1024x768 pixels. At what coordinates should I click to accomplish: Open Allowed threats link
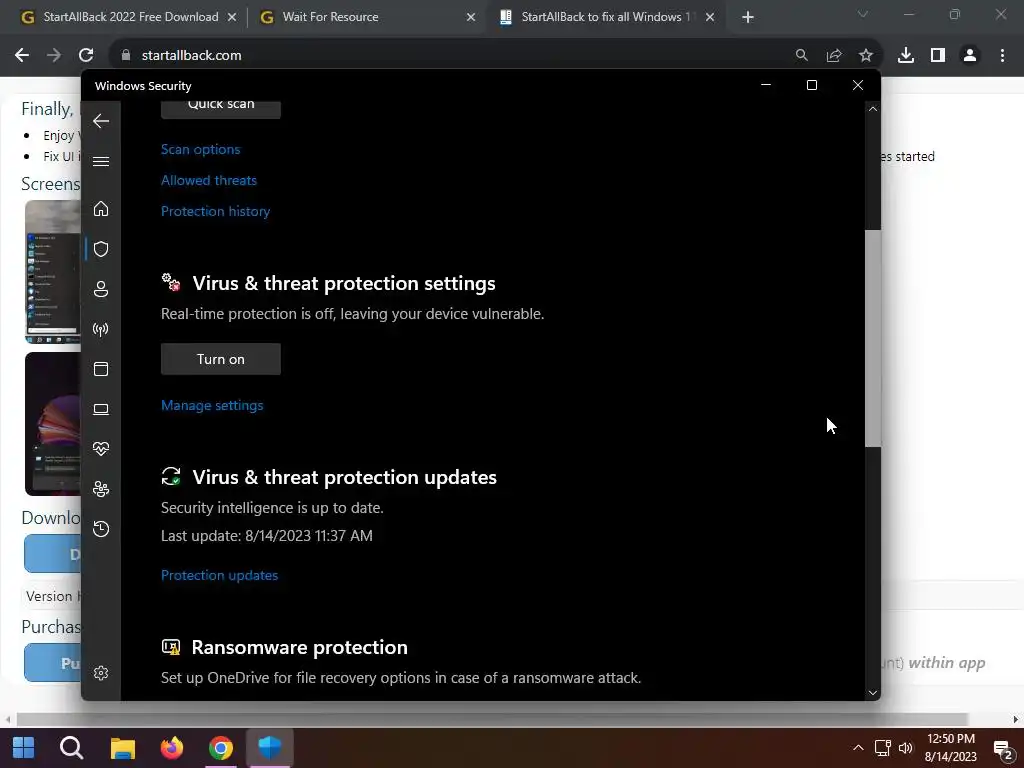coord(209,180)
